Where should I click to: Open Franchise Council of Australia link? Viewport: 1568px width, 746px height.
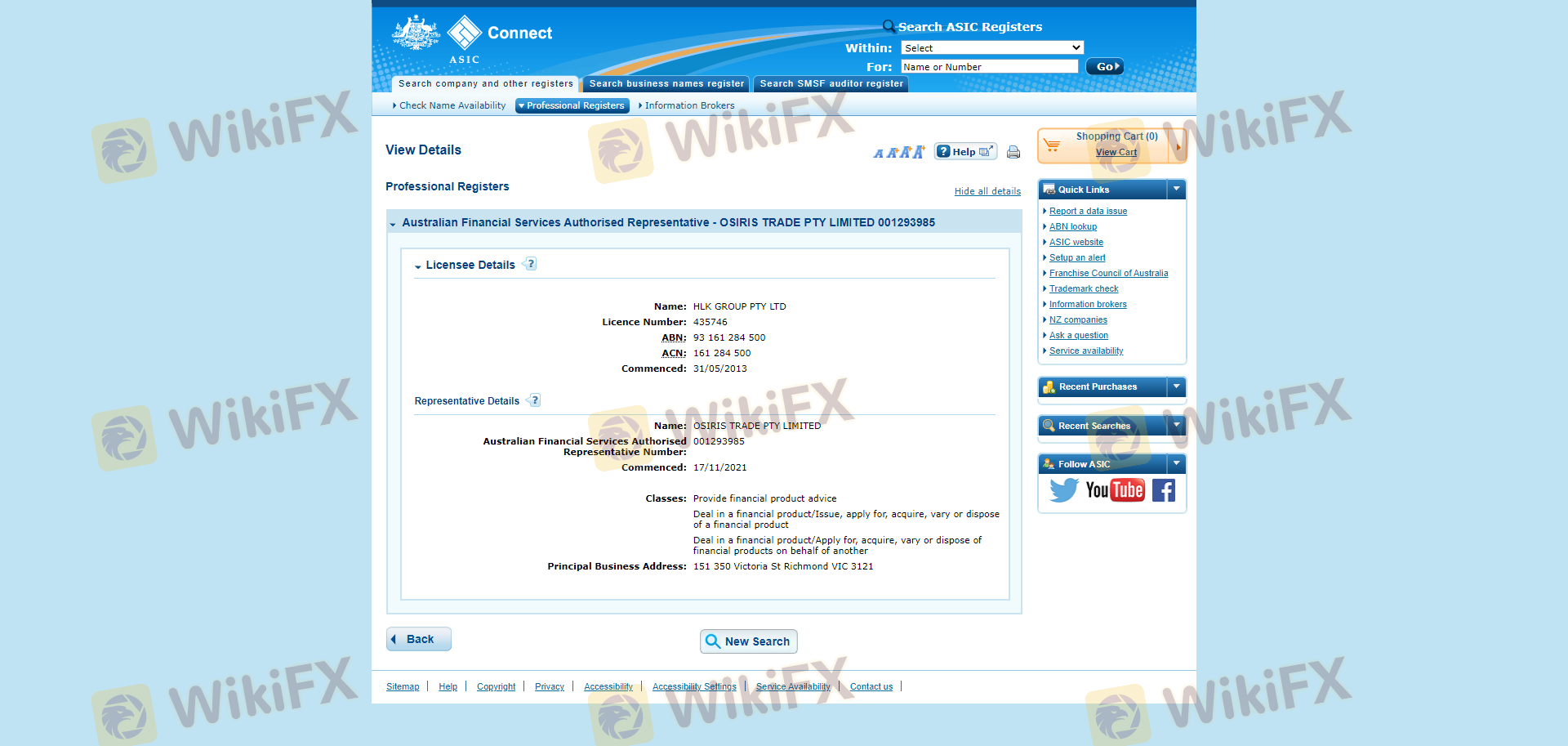[1108, 273]
